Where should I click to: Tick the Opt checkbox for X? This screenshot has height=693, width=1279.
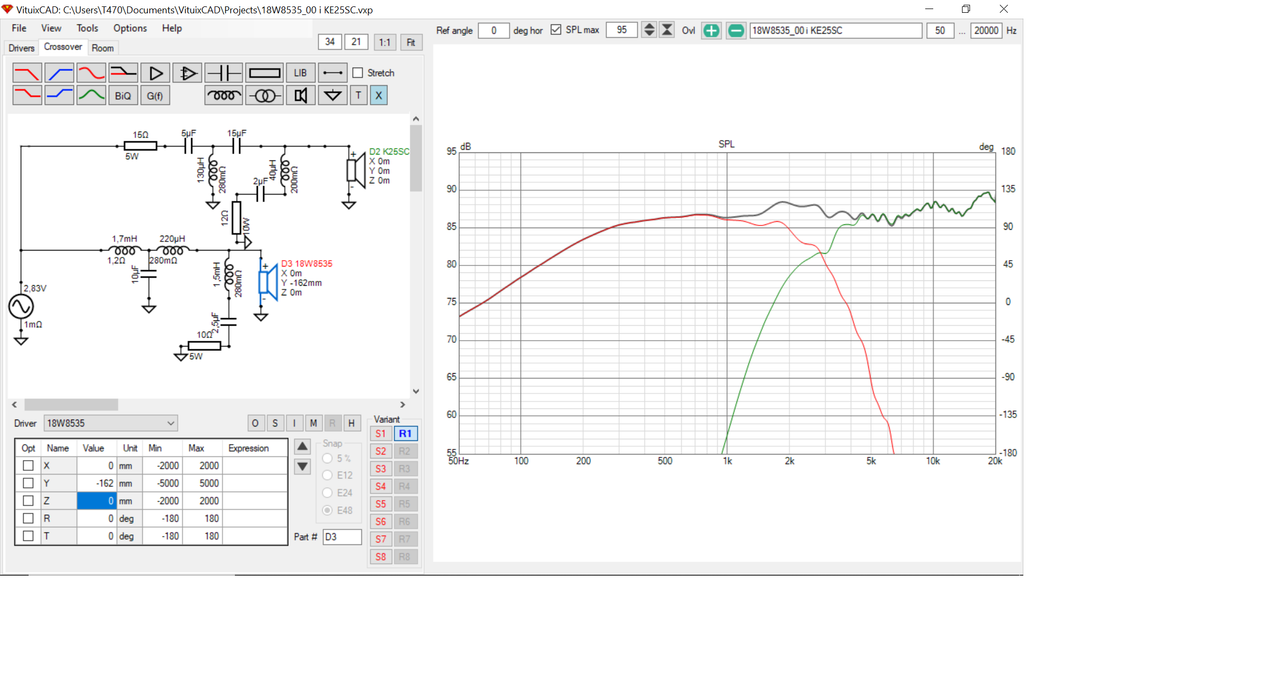(x=28, y=466)
